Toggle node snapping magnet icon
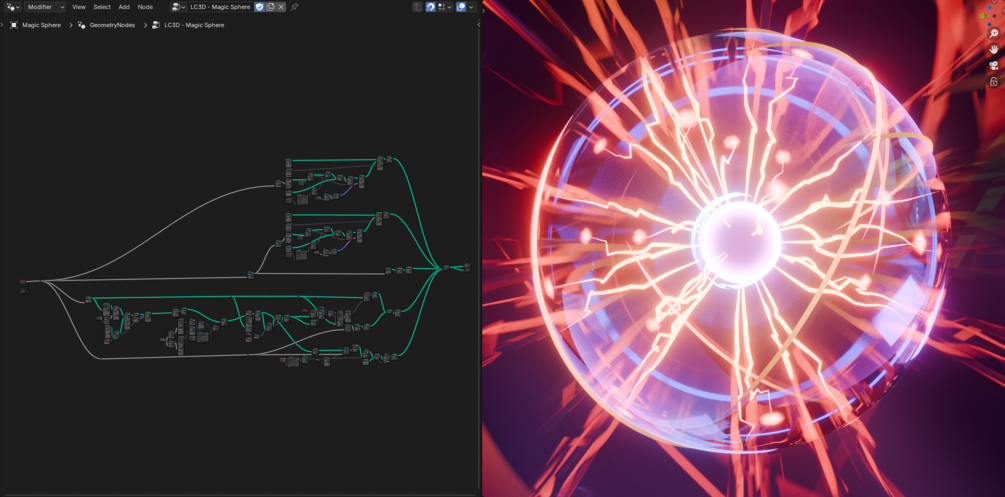1005x497 pixels. tap(431, 7)
